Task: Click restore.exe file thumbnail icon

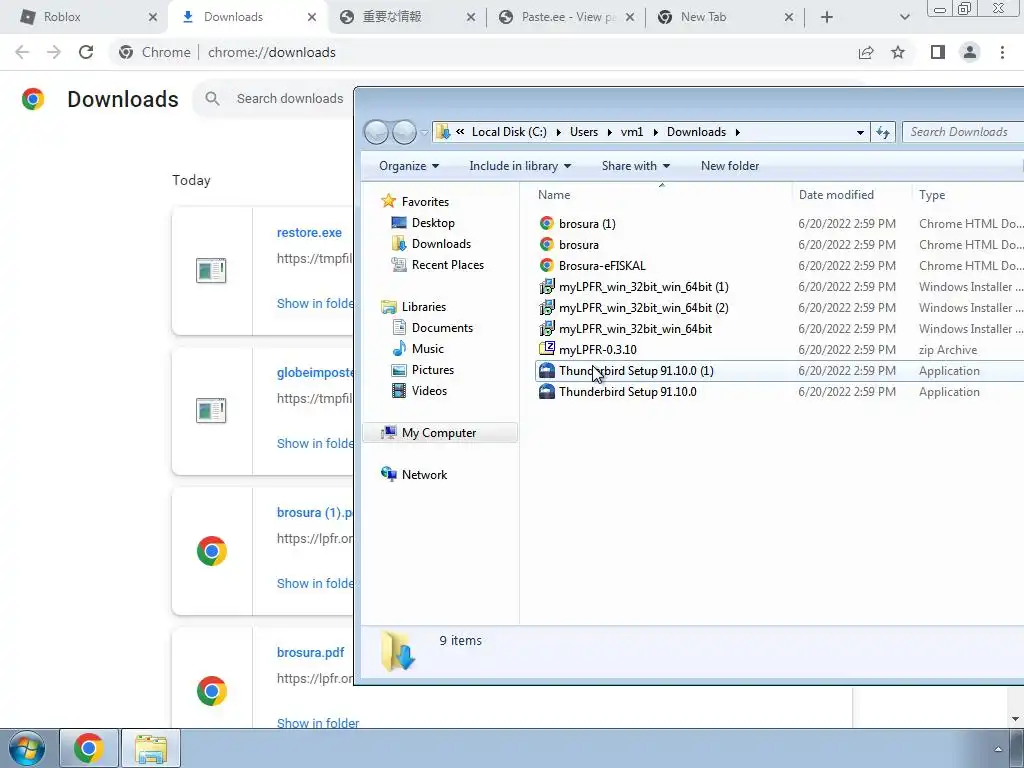Action: 212,270
